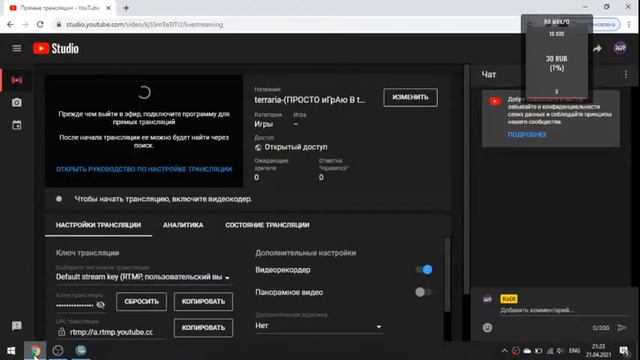640x360 pixels.
Task: Click the browser address bar URL
Action: tap(144, 24)
